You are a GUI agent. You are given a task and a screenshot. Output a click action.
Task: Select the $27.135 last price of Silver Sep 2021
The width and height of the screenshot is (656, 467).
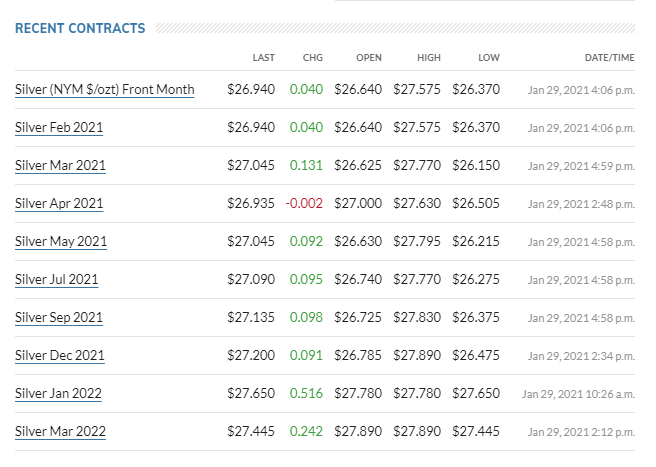[x=251, y=318]
